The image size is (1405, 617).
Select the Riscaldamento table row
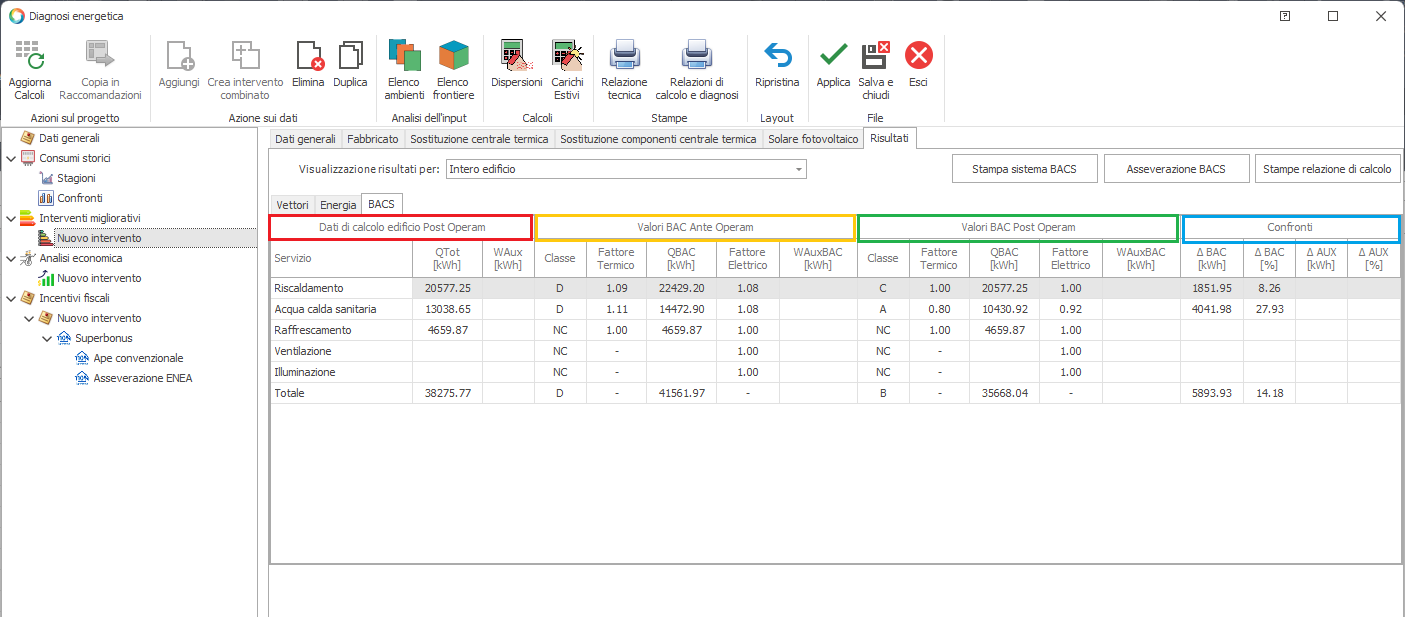click(340, 288)
